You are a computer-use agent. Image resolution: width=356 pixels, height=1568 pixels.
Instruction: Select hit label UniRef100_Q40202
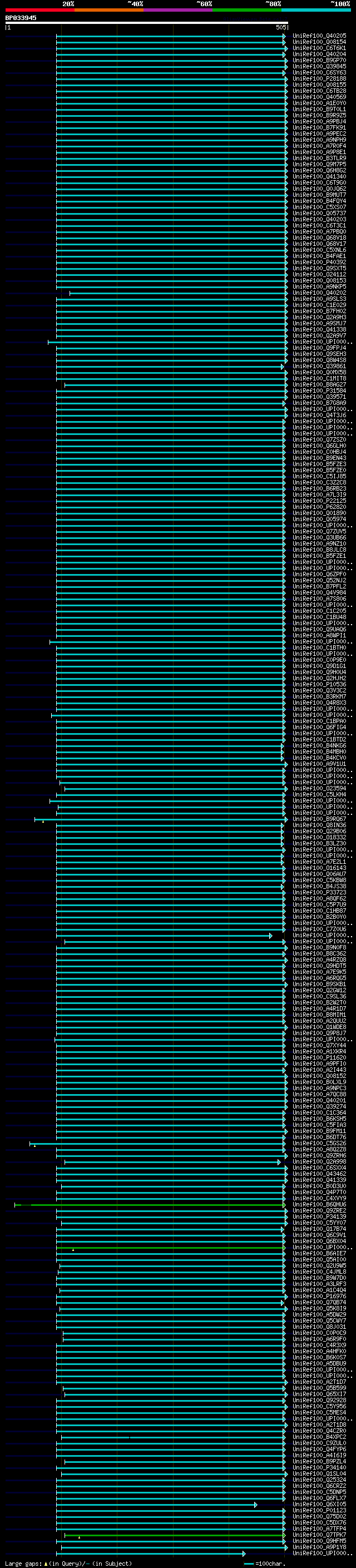click(x=319, y=293)
